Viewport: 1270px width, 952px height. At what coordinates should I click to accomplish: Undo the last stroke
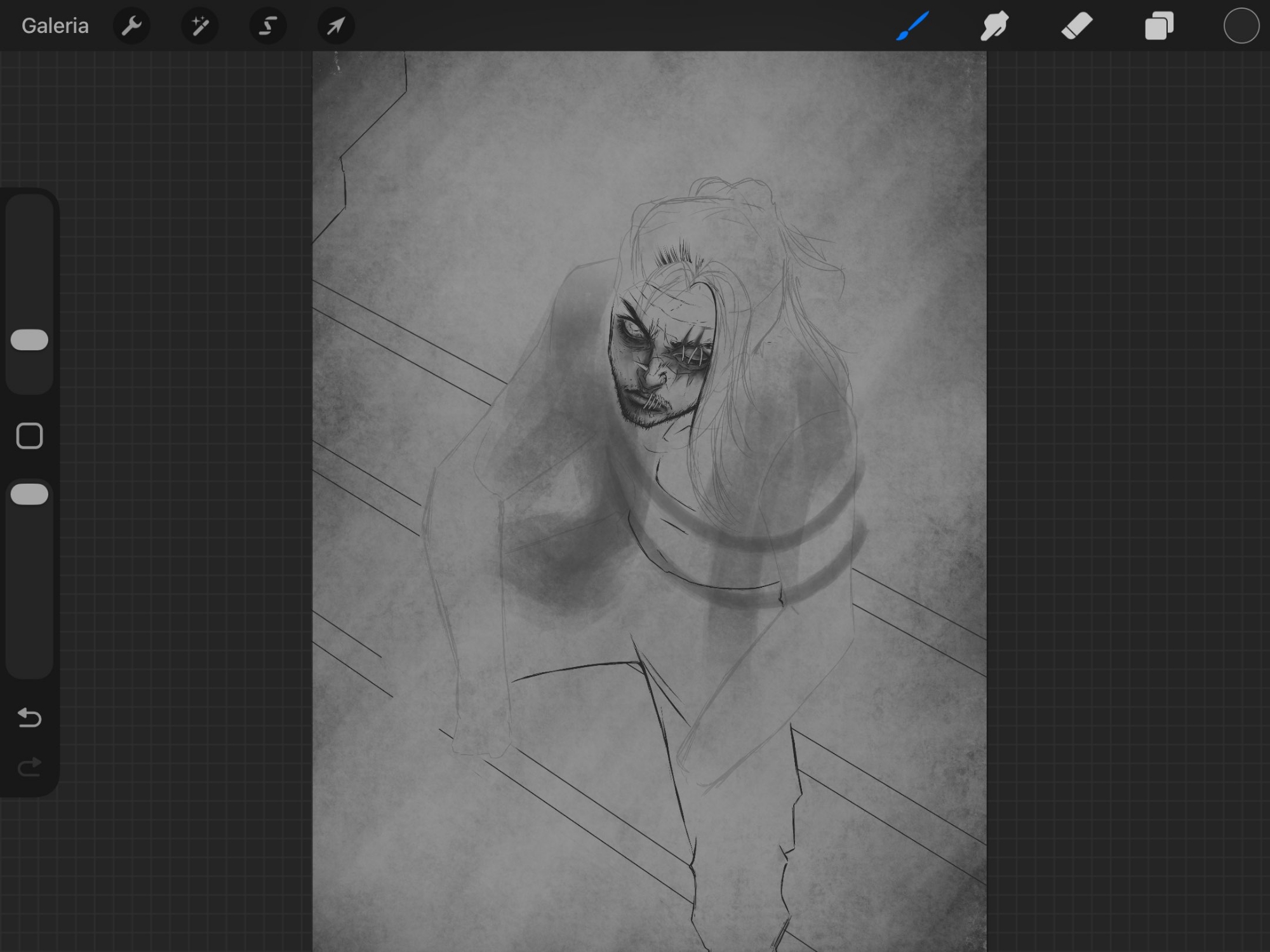pos(29,718)
